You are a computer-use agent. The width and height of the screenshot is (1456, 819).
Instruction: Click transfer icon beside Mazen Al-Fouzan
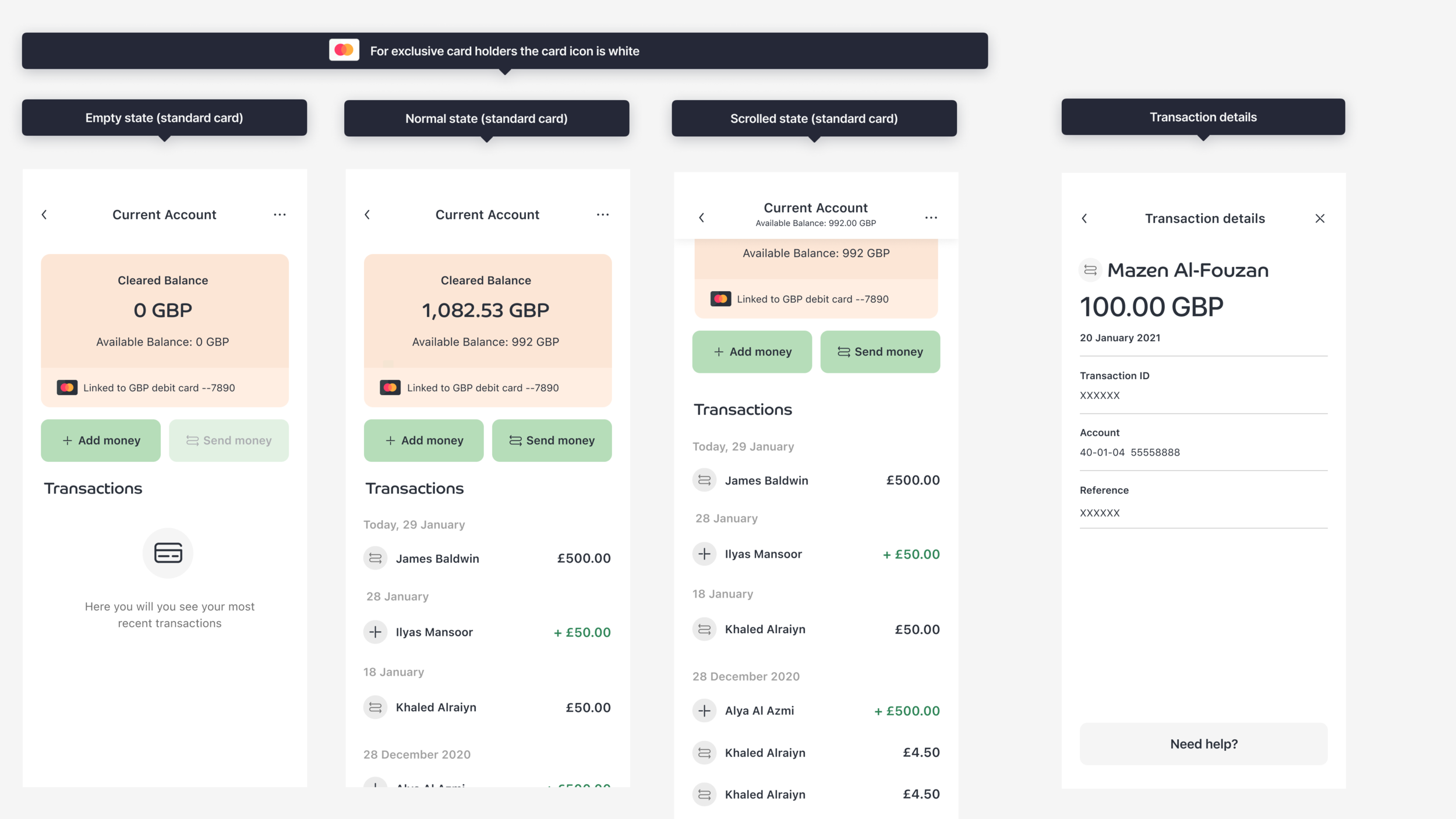[1090, 270]
